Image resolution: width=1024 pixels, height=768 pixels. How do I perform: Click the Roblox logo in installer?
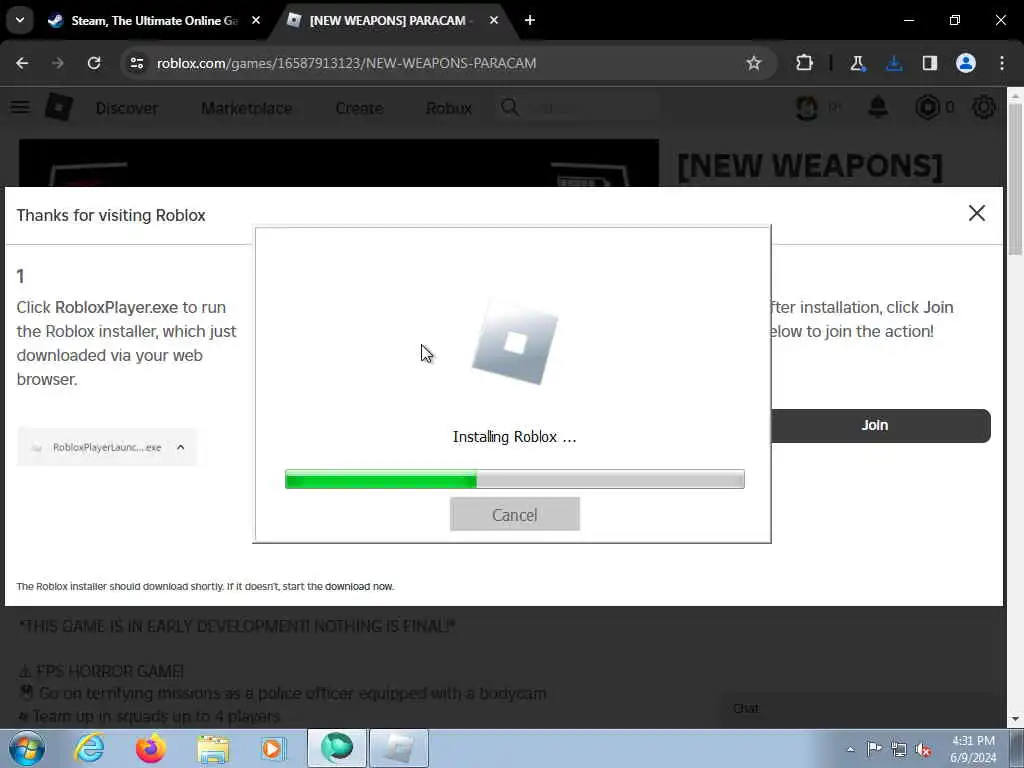515,343
